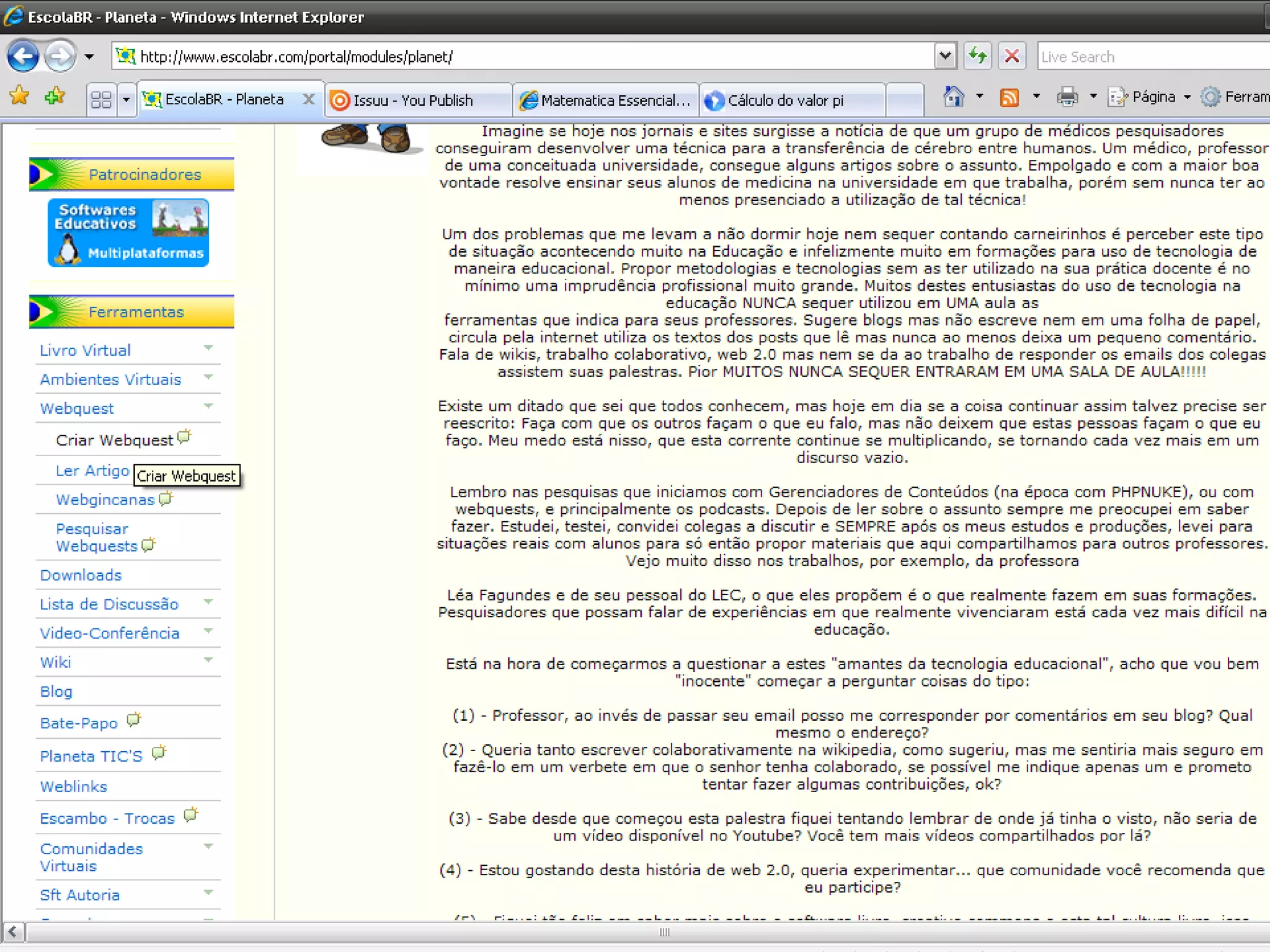Click Add to Favorites star-plus icon

click(55, 96)
